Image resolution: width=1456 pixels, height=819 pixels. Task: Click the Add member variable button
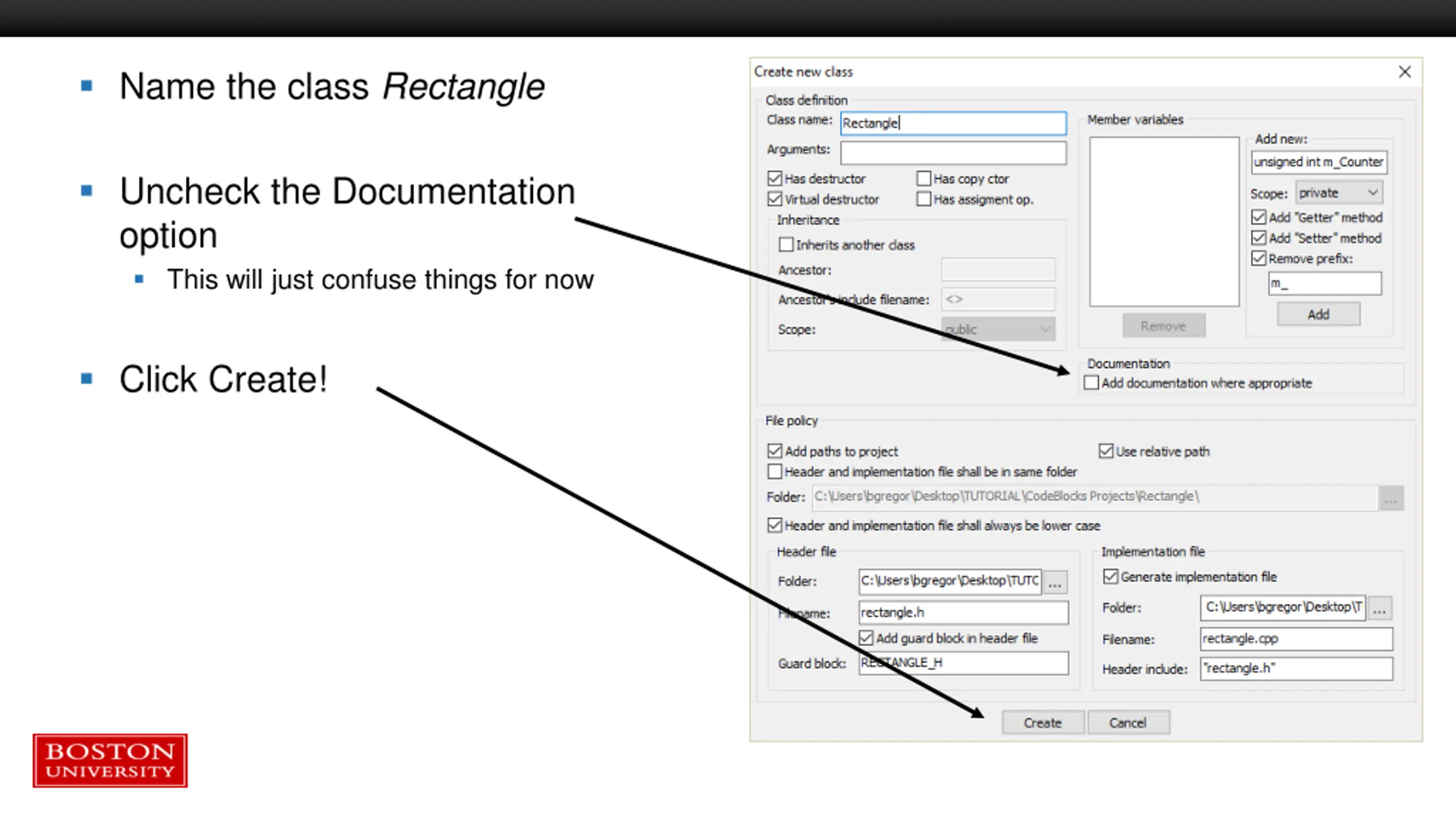point(1318,314)
